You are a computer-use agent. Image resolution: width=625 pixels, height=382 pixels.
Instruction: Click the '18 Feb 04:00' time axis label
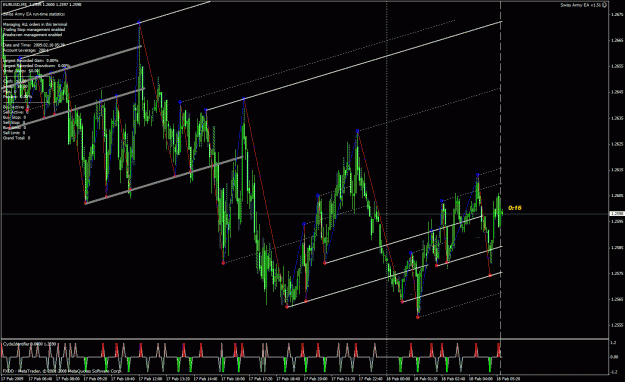[x=481, y=378]
